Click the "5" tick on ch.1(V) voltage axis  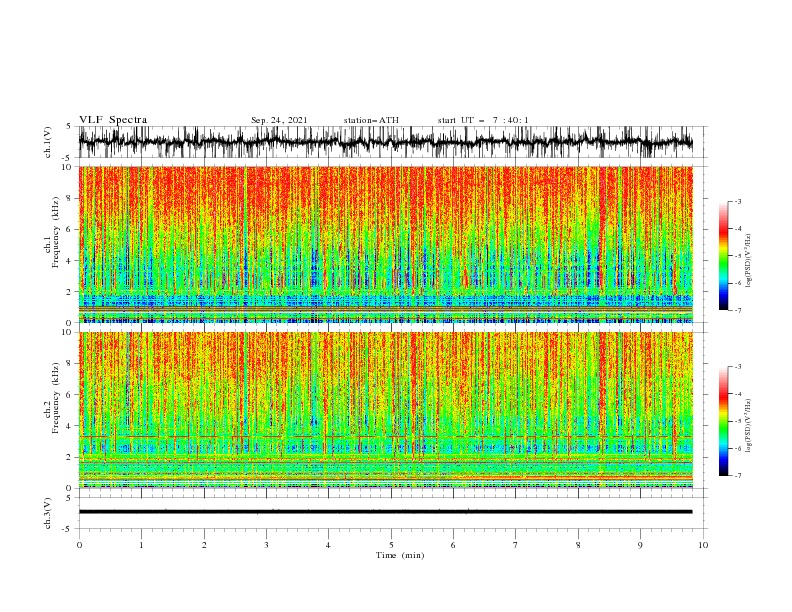coord(68,126)
